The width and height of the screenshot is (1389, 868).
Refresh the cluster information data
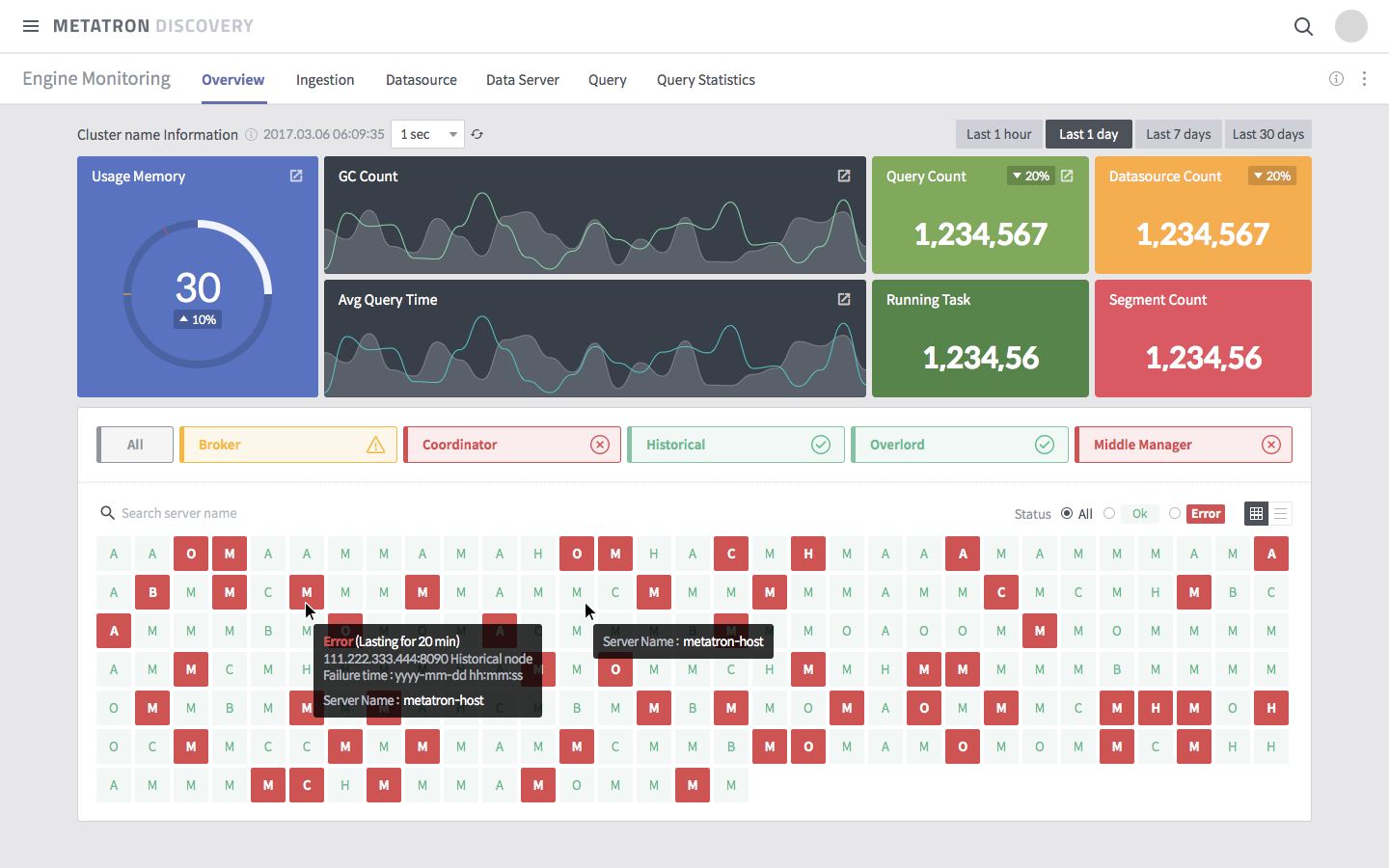477,134
